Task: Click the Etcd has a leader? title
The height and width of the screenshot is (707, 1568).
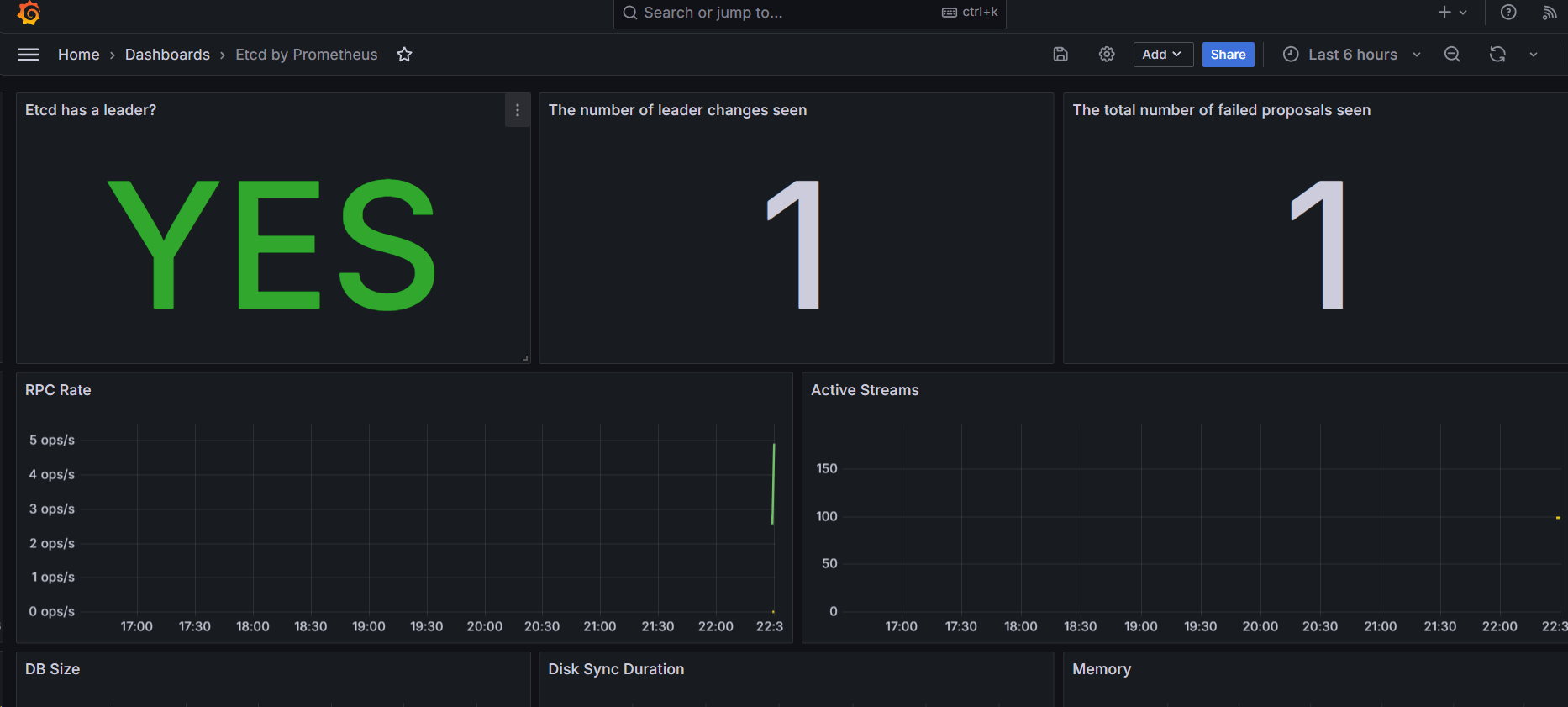Action: click(91, 110)
